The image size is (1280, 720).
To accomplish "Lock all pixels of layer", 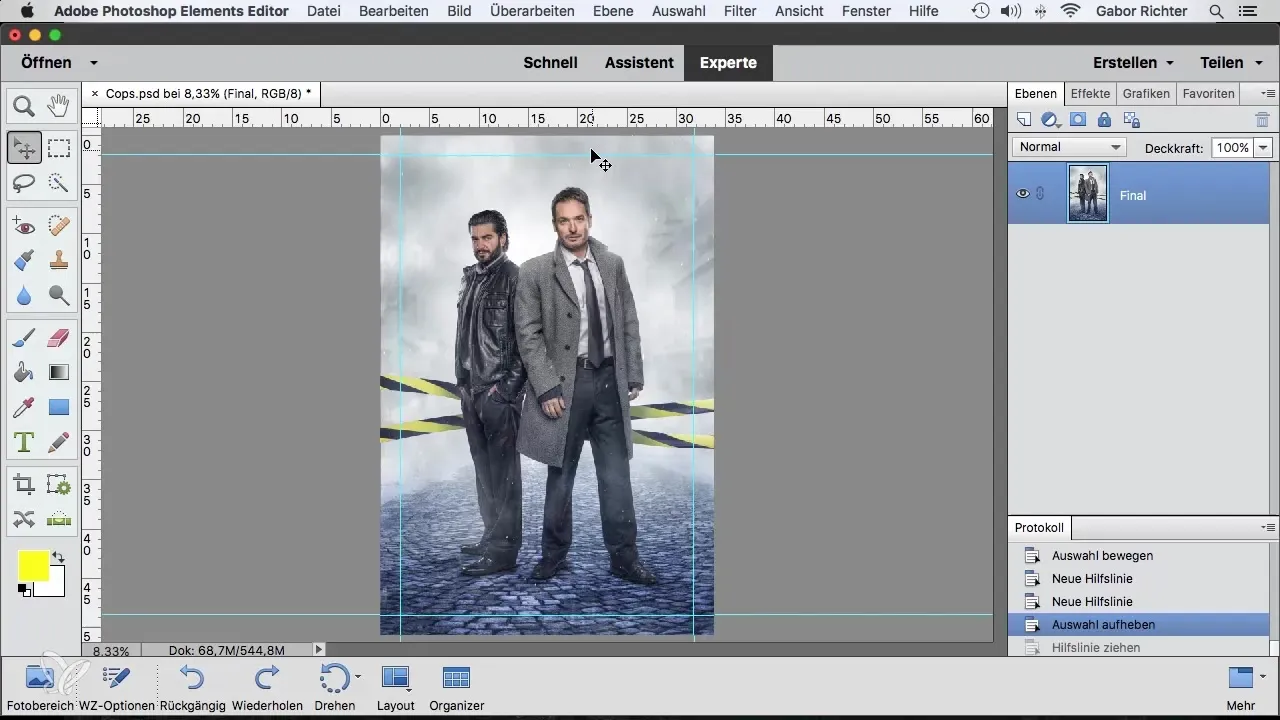I will pyautogui.click(x=1104, y=120).
